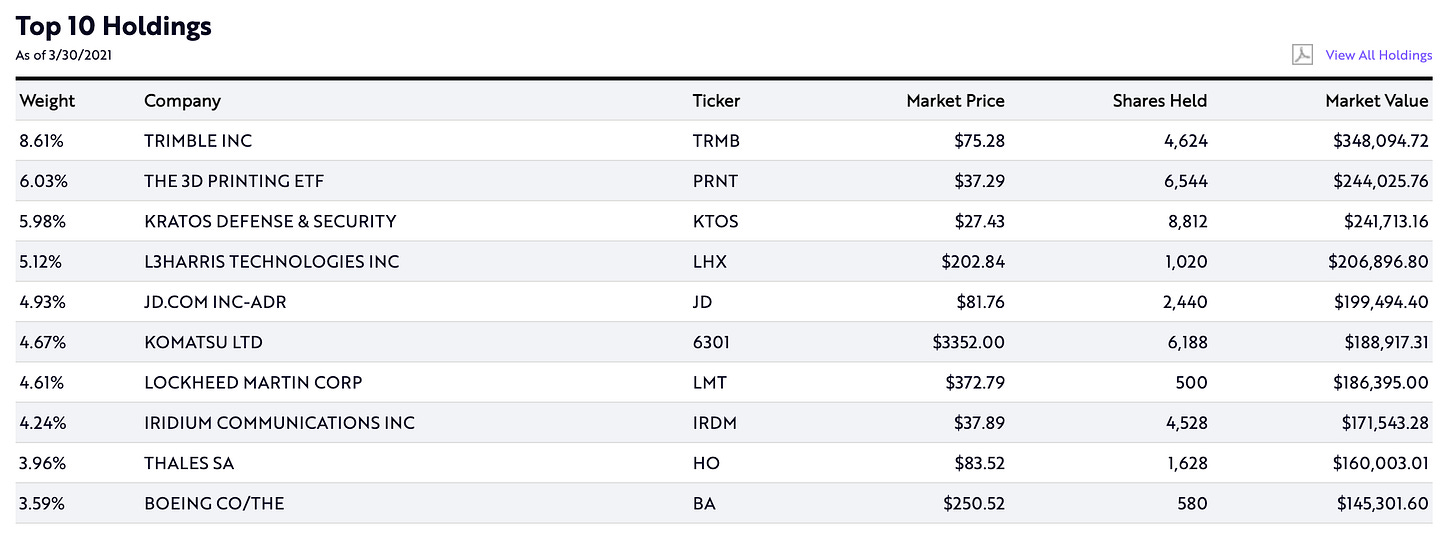1456x547 pixels.
Task: Click the Company column header
Action: click(182, 101)
